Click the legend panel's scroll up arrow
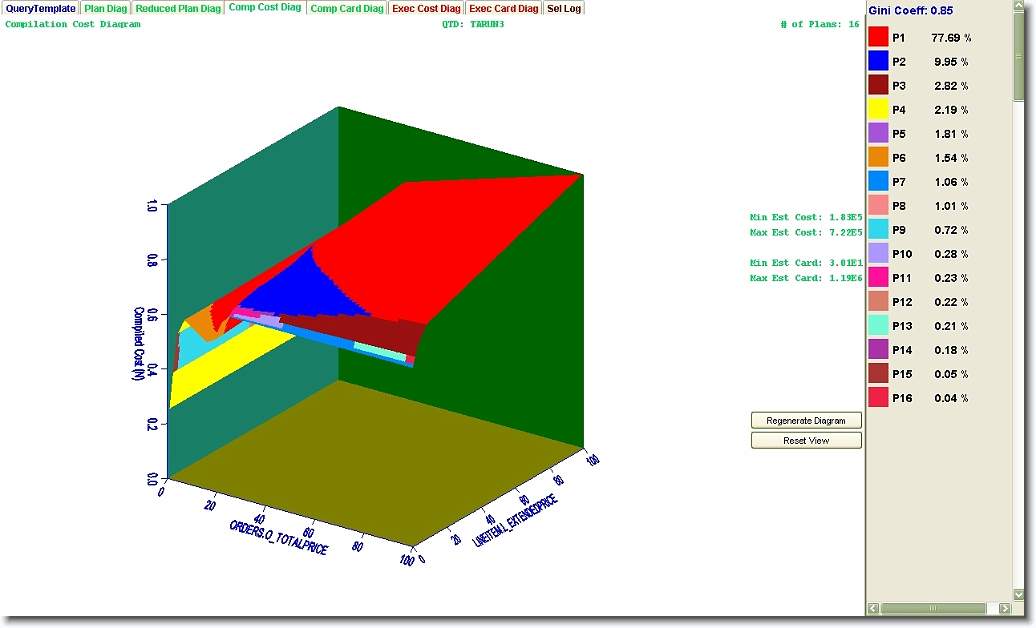This screenshot has height=628, width=1036. click(1019, 8)
